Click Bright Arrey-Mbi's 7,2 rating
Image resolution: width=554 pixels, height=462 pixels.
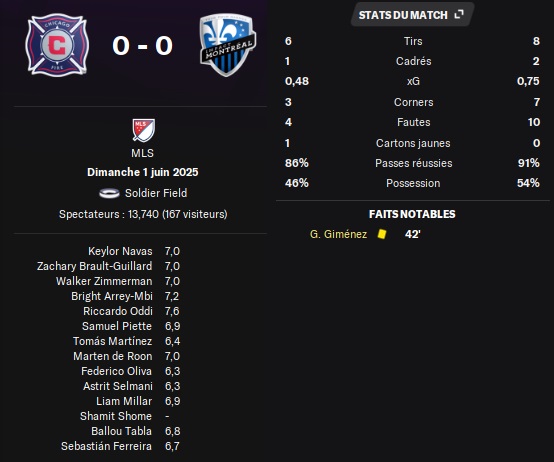coord(172,296)
